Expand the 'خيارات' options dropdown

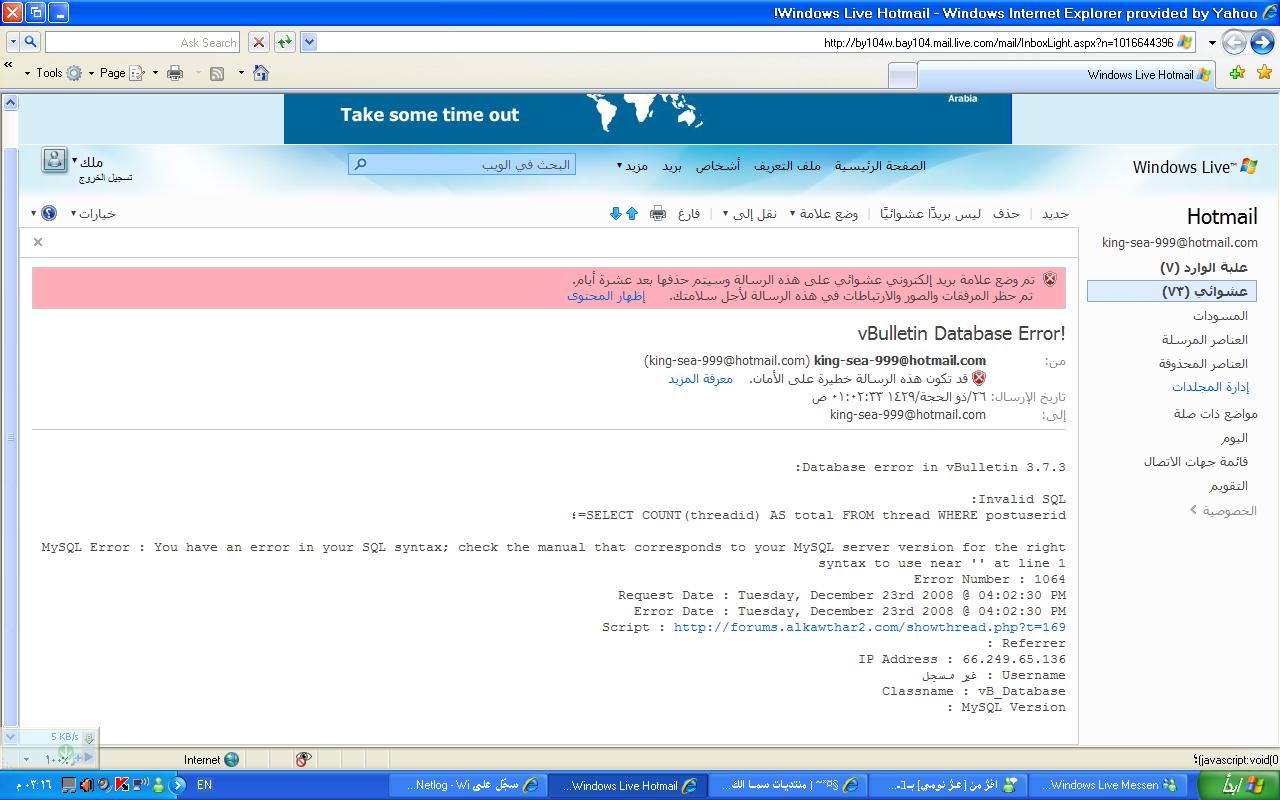point(93,213)
